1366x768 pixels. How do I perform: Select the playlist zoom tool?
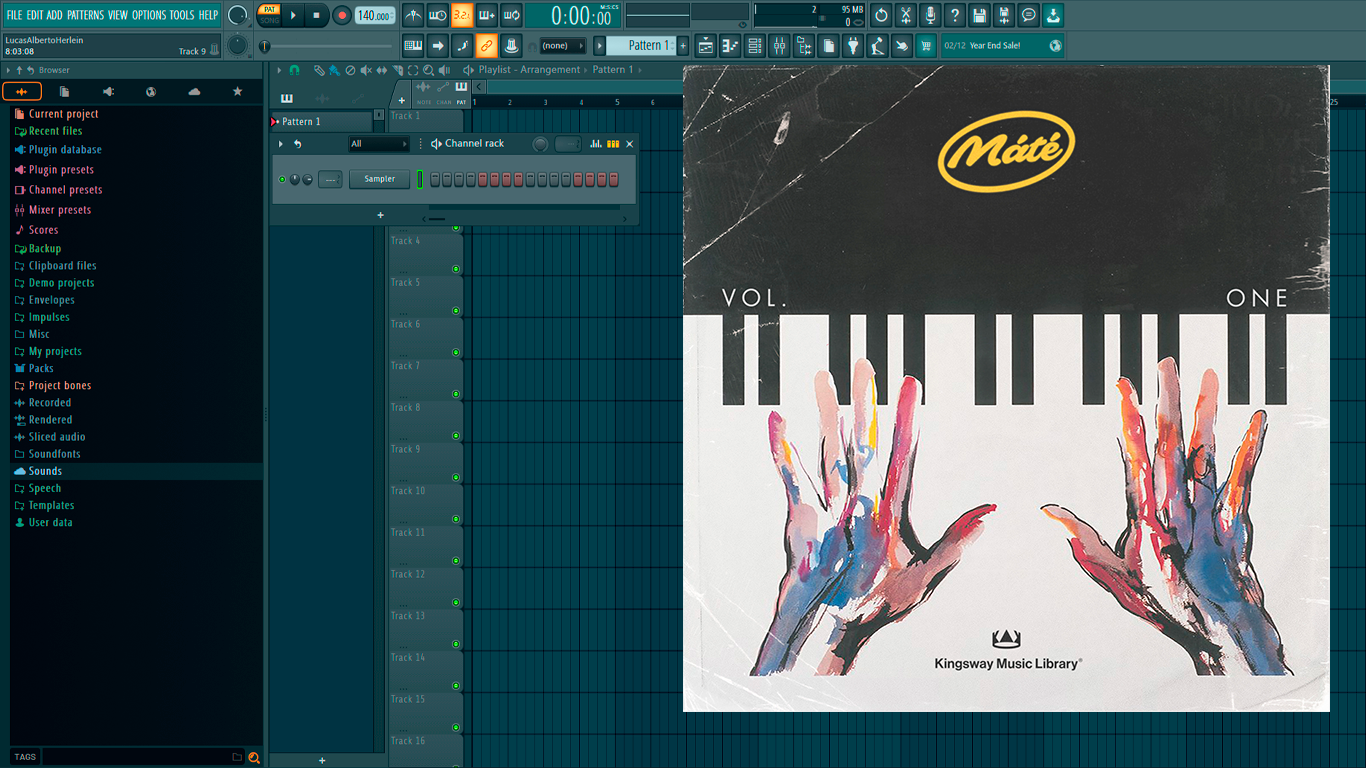(429, 70)
